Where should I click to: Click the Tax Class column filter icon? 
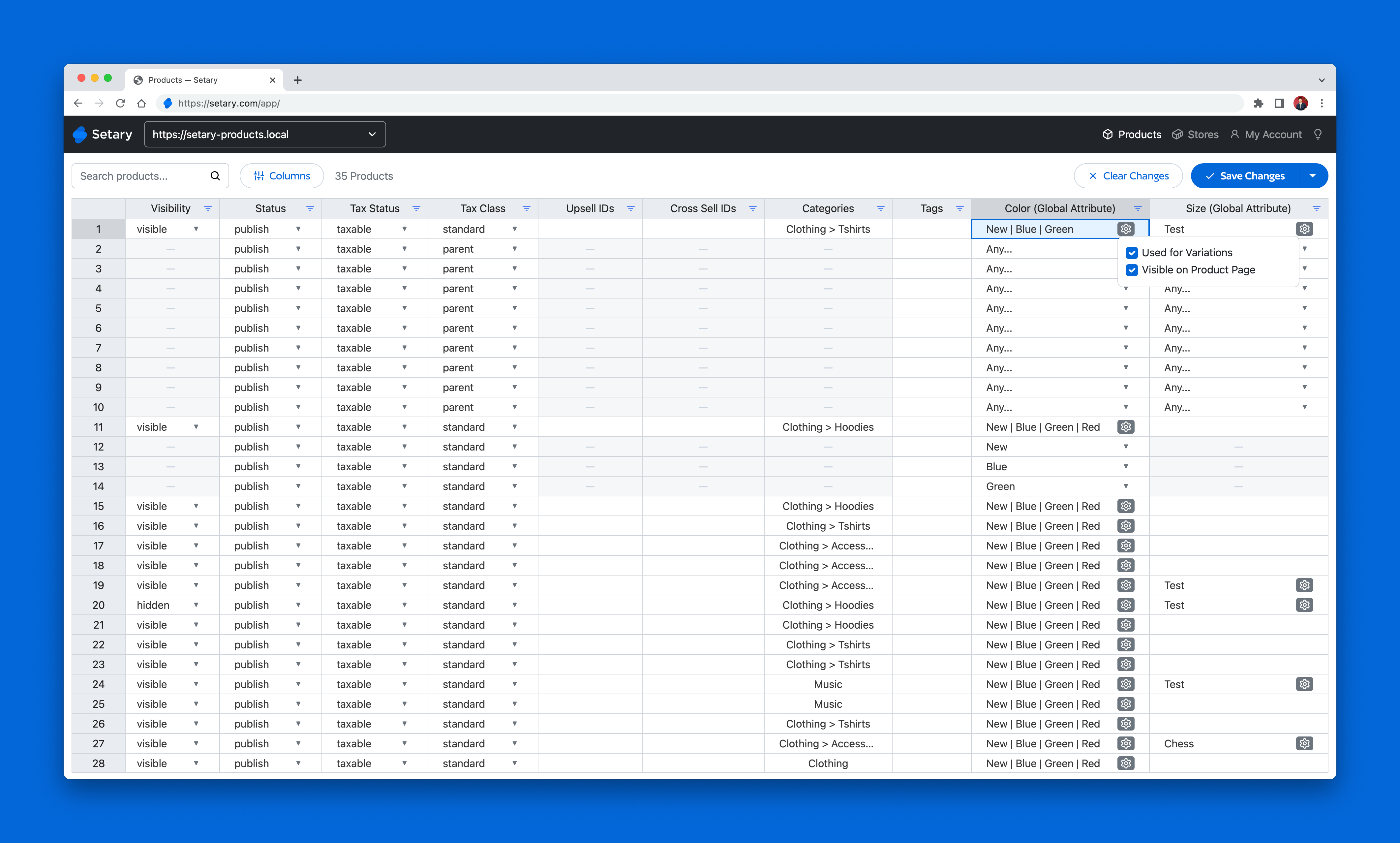tap(526, 208)
